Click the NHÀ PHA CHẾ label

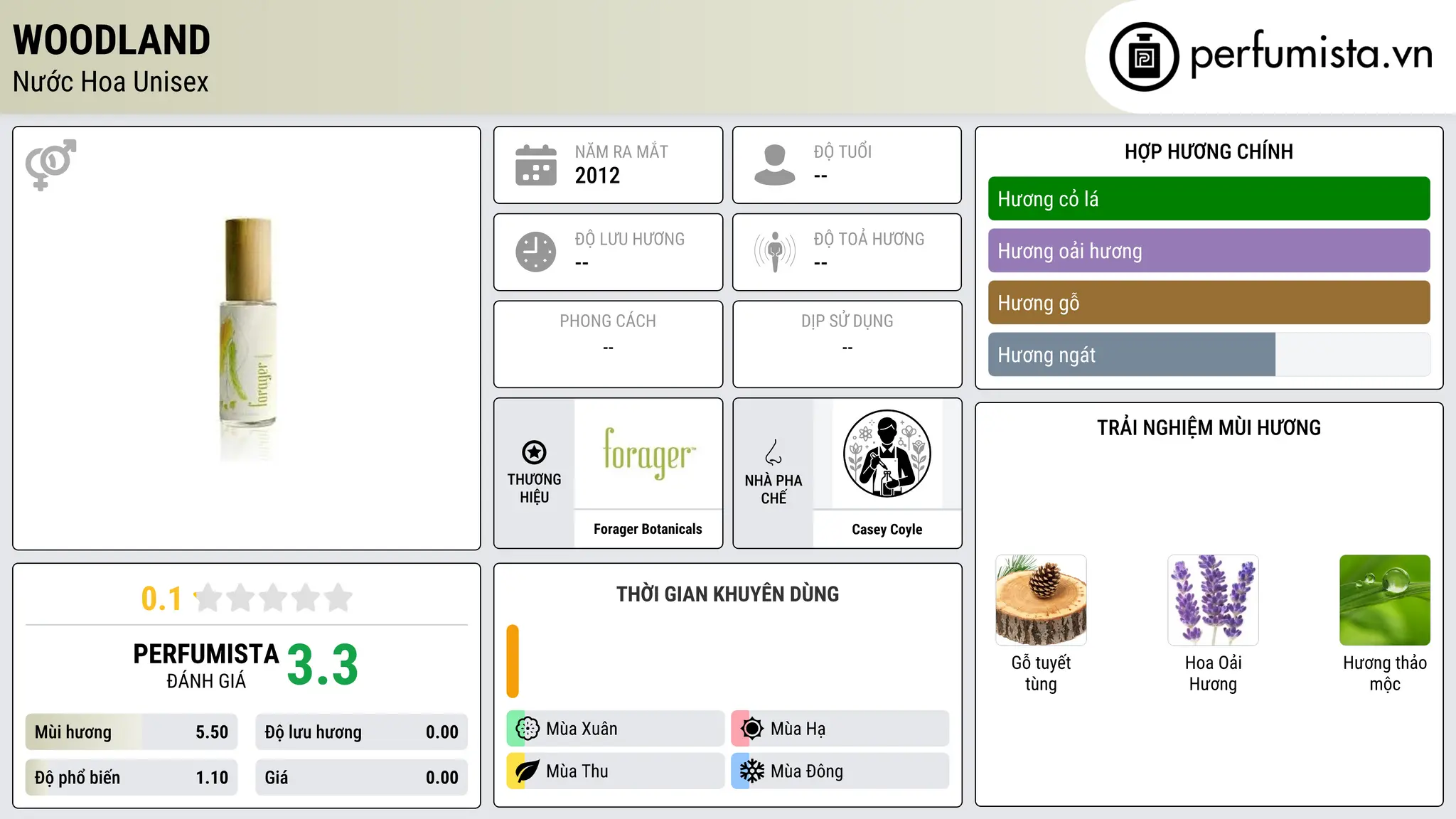click(773, 489)
